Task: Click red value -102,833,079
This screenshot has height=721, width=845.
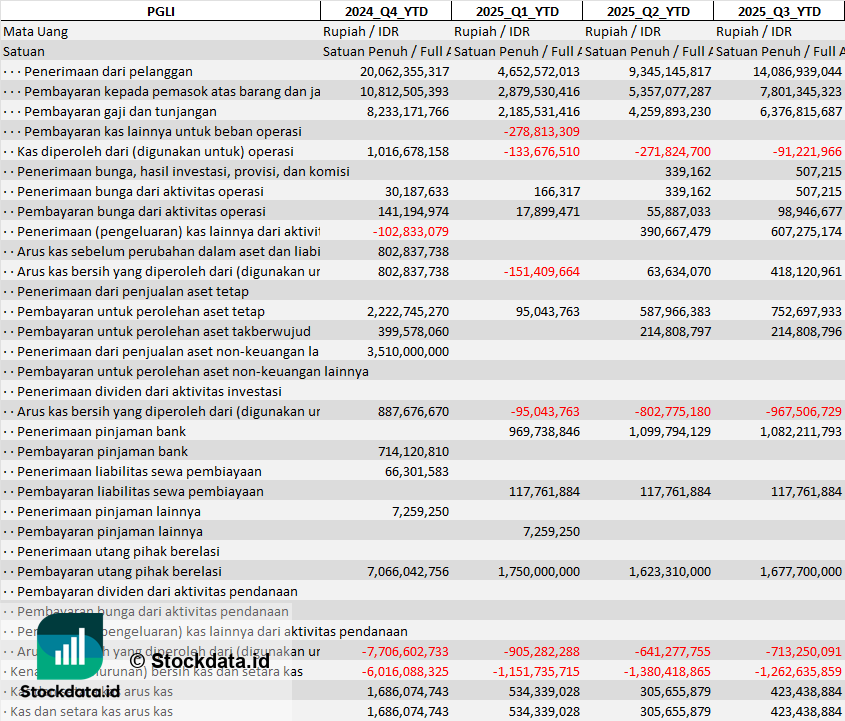Action: pos(411,231)
